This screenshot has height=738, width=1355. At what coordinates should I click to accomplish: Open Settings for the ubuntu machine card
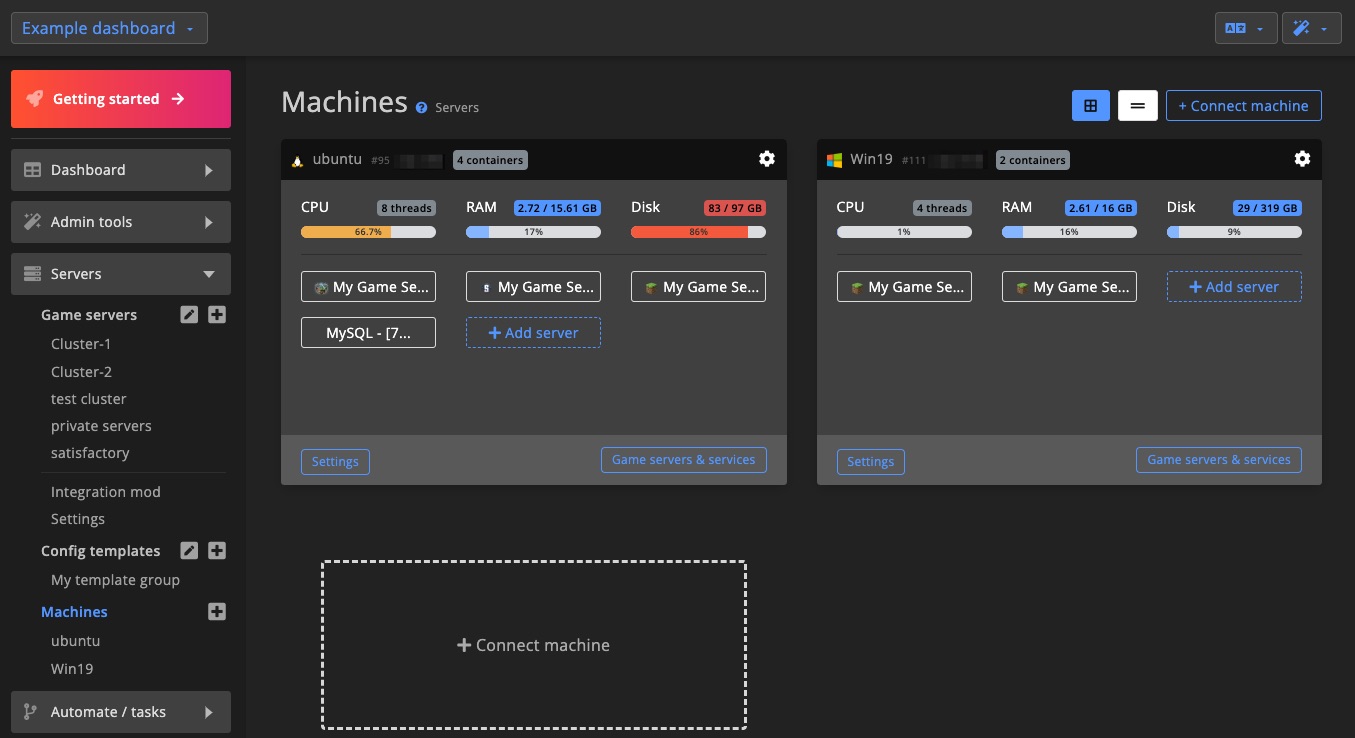pos(335,462)
